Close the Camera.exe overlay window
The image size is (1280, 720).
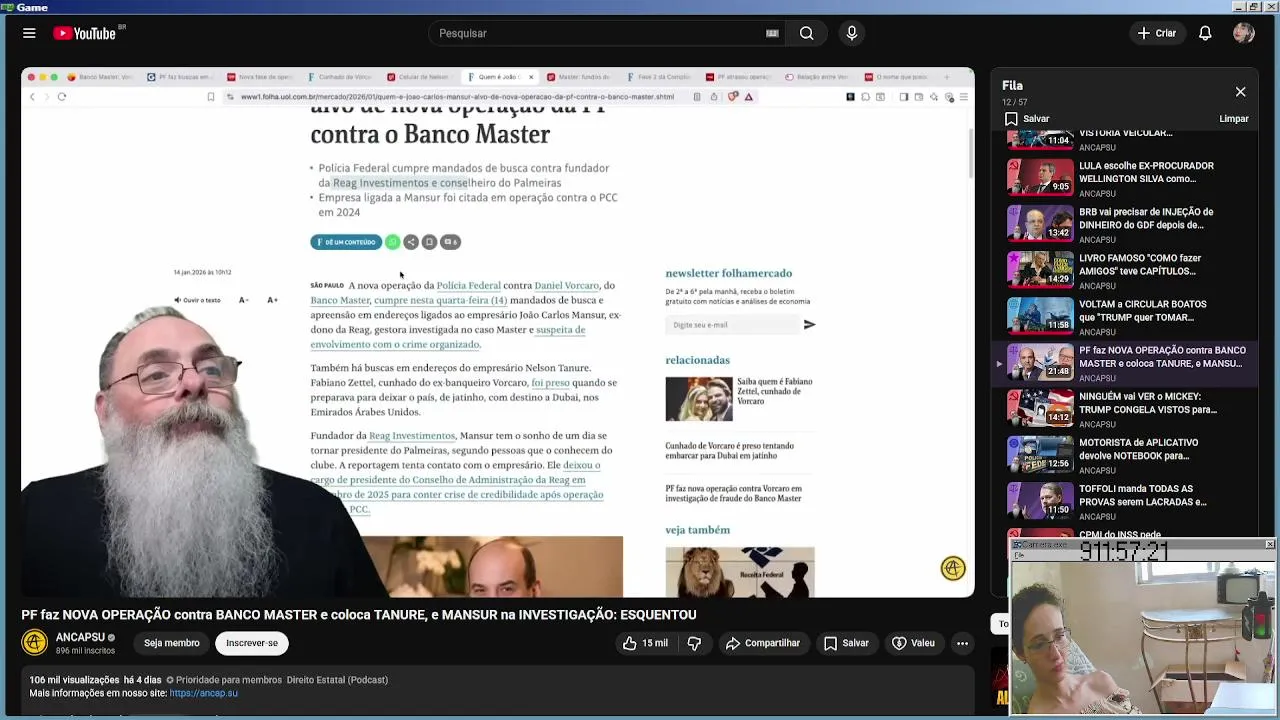(x=1270, y=544)
